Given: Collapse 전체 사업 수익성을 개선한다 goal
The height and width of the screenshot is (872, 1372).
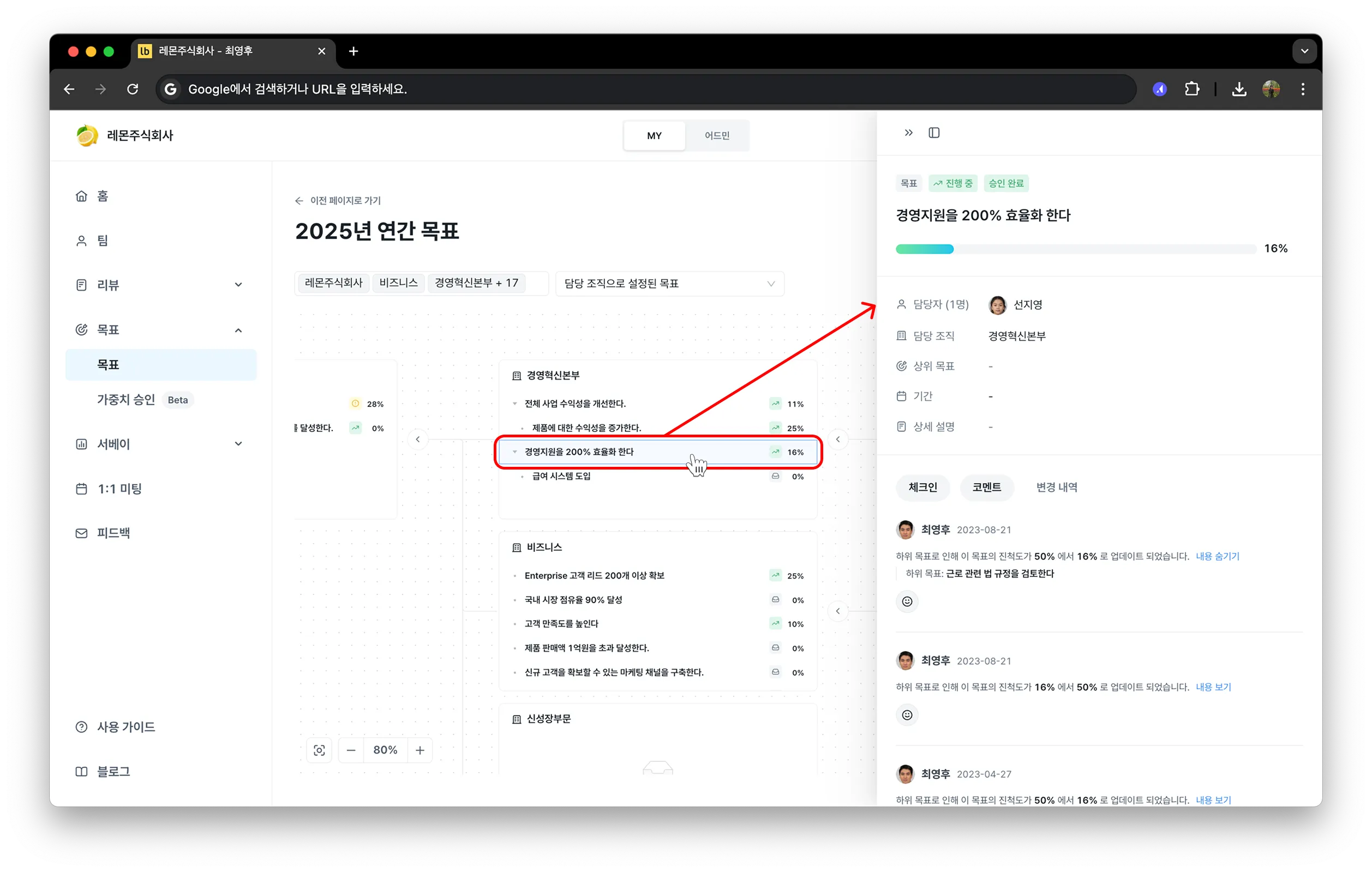Looking at the screenshot, I should coord(514,404).
